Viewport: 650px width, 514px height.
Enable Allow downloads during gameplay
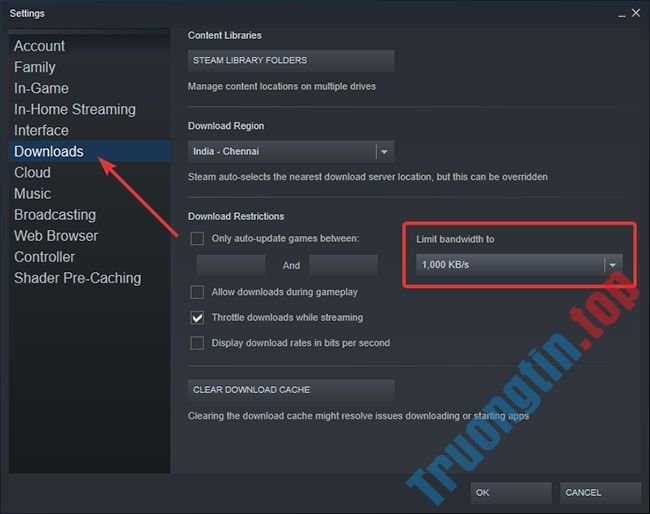click(197, 292)
